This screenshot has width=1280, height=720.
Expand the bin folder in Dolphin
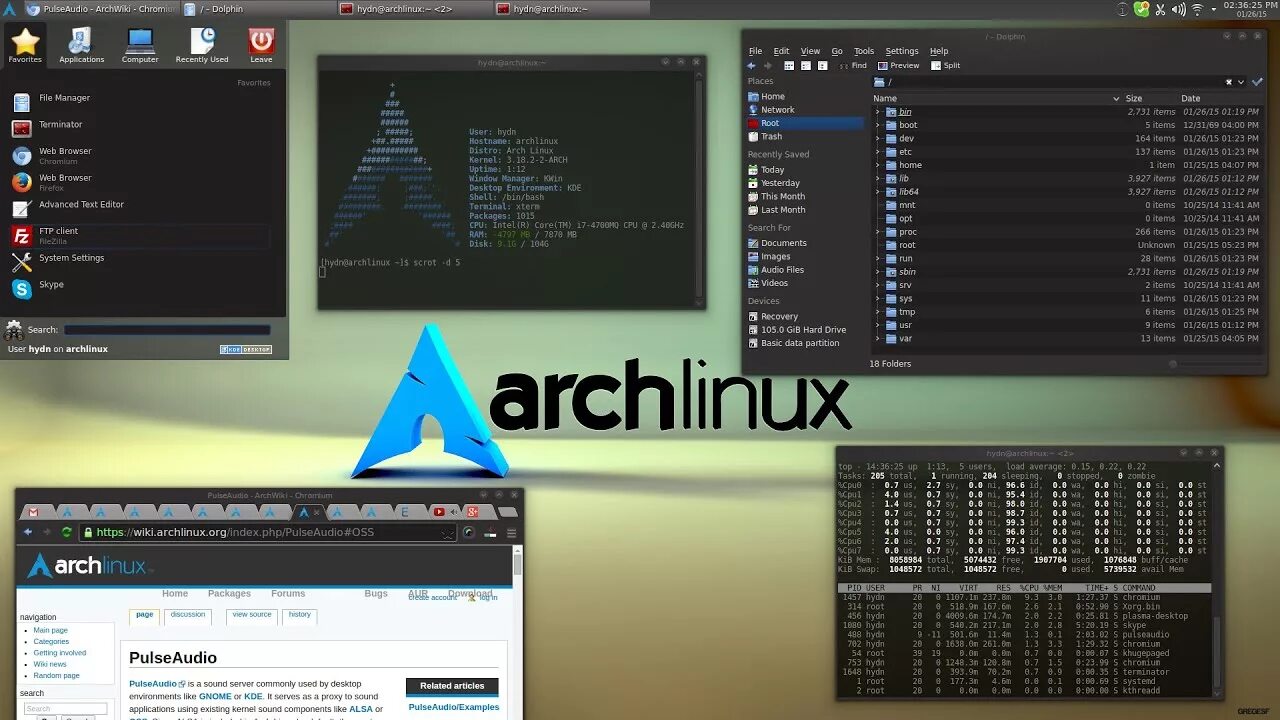[x=878, y=112]
